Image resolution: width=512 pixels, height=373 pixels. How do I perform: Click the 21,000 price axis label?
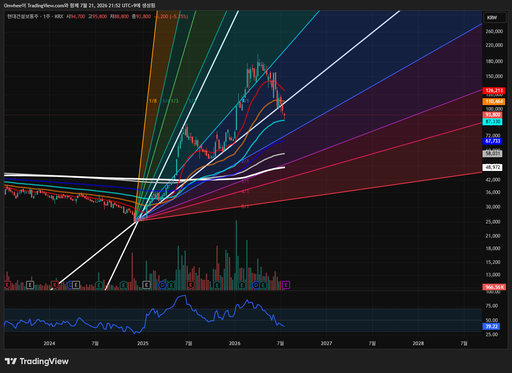click(x=493, y=236)
